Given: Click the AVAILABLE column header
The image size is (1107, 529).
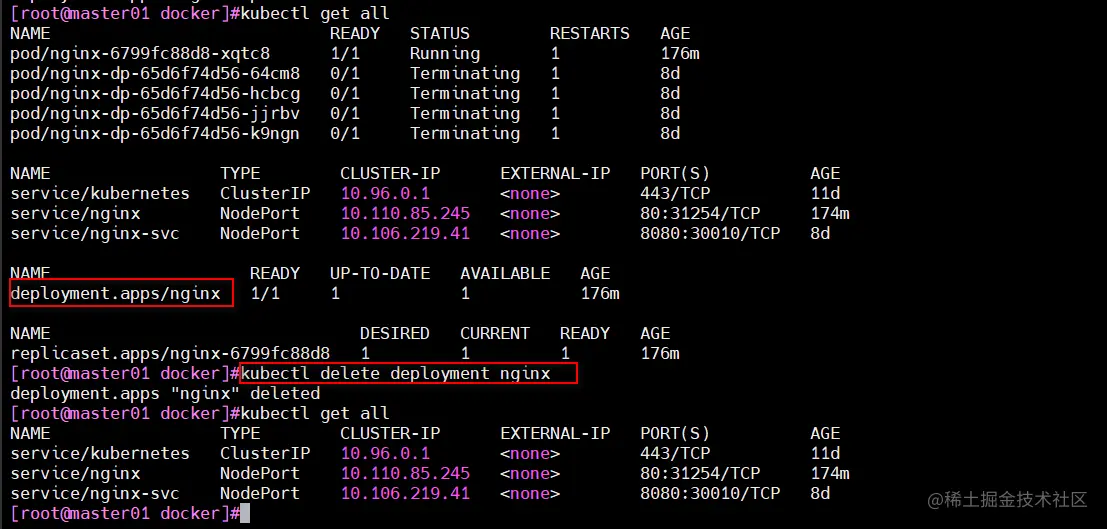Looking at the screenshot, I should click(x=505, y=273).
